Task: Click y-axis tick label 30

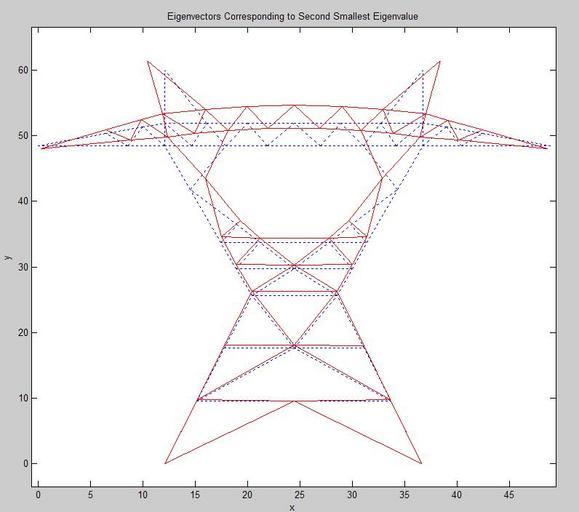Action: (23, 267)
